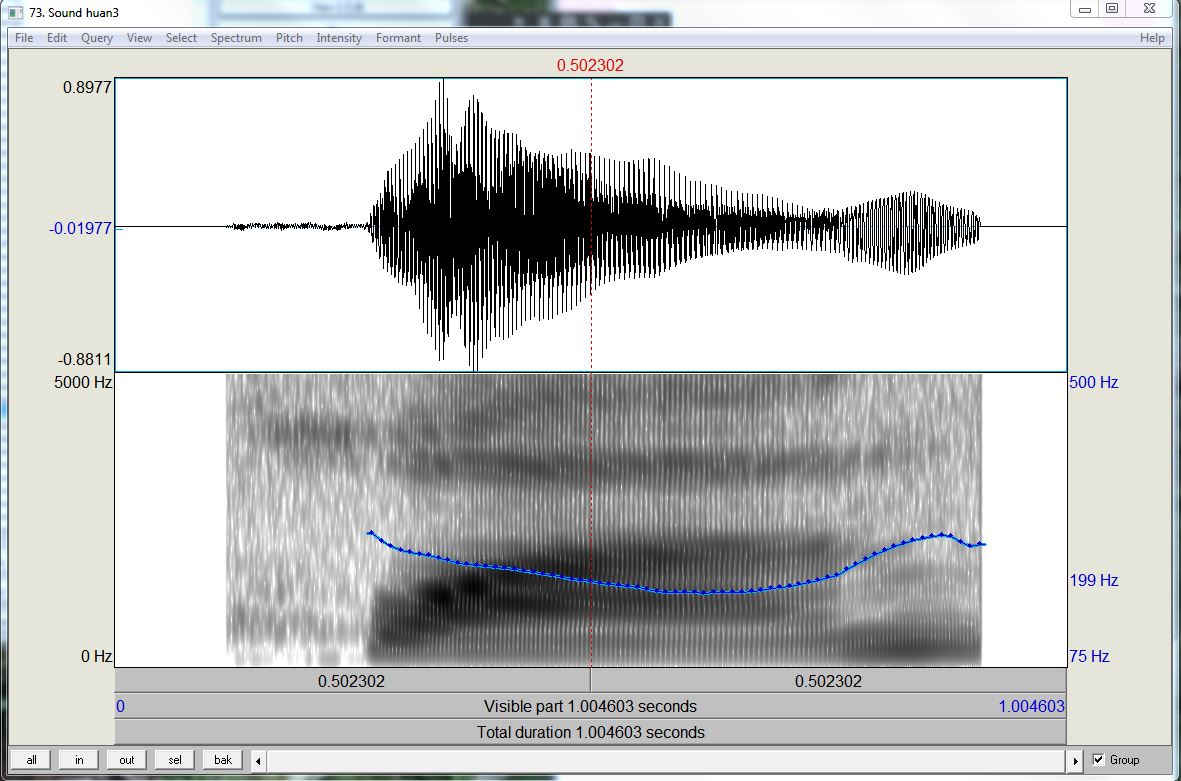The height and width of the screenshot is (781, 1181).
Task: Open the Help menu
Action: click(1152, 38)
